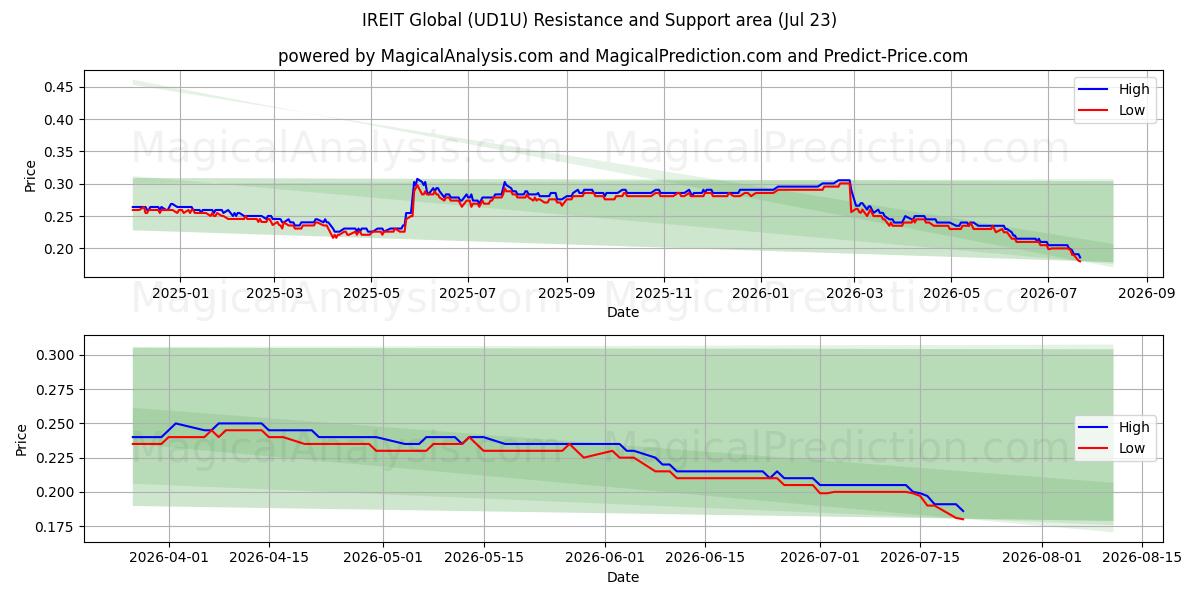Click the 0.225 tick in bottom chart

point(55,458)
